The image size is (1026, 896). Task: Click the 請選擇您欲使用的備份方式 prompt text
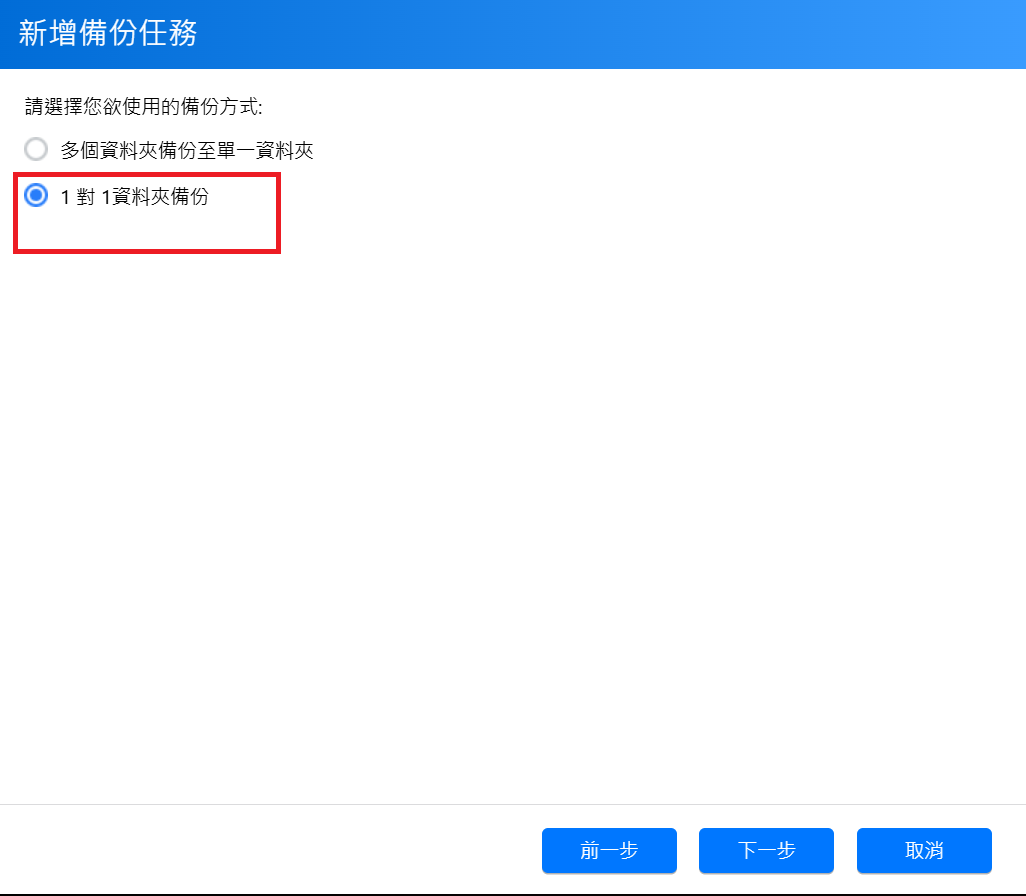143,106
